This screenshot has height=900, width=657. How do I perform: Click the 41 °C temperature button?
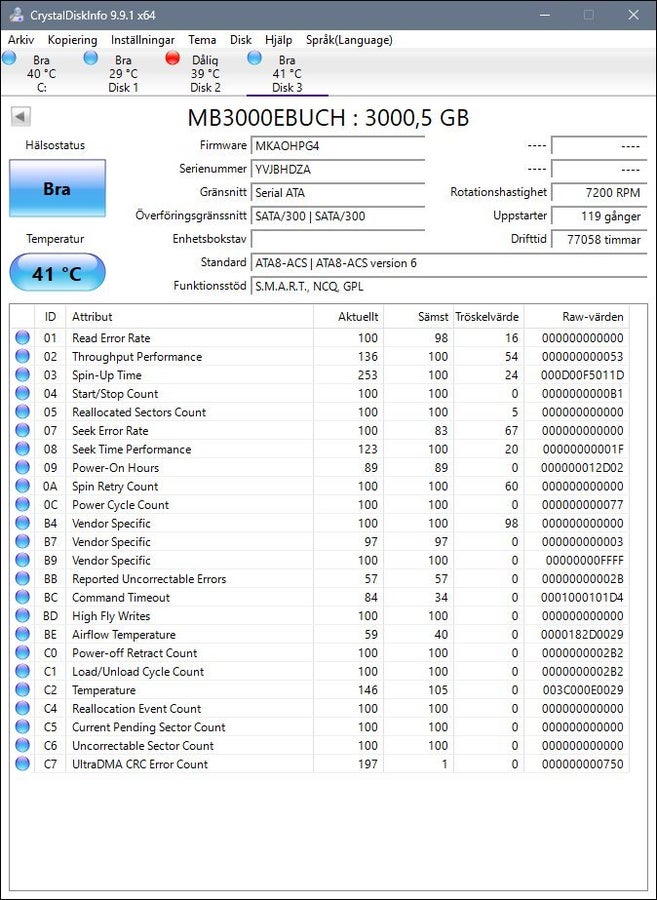57,273
